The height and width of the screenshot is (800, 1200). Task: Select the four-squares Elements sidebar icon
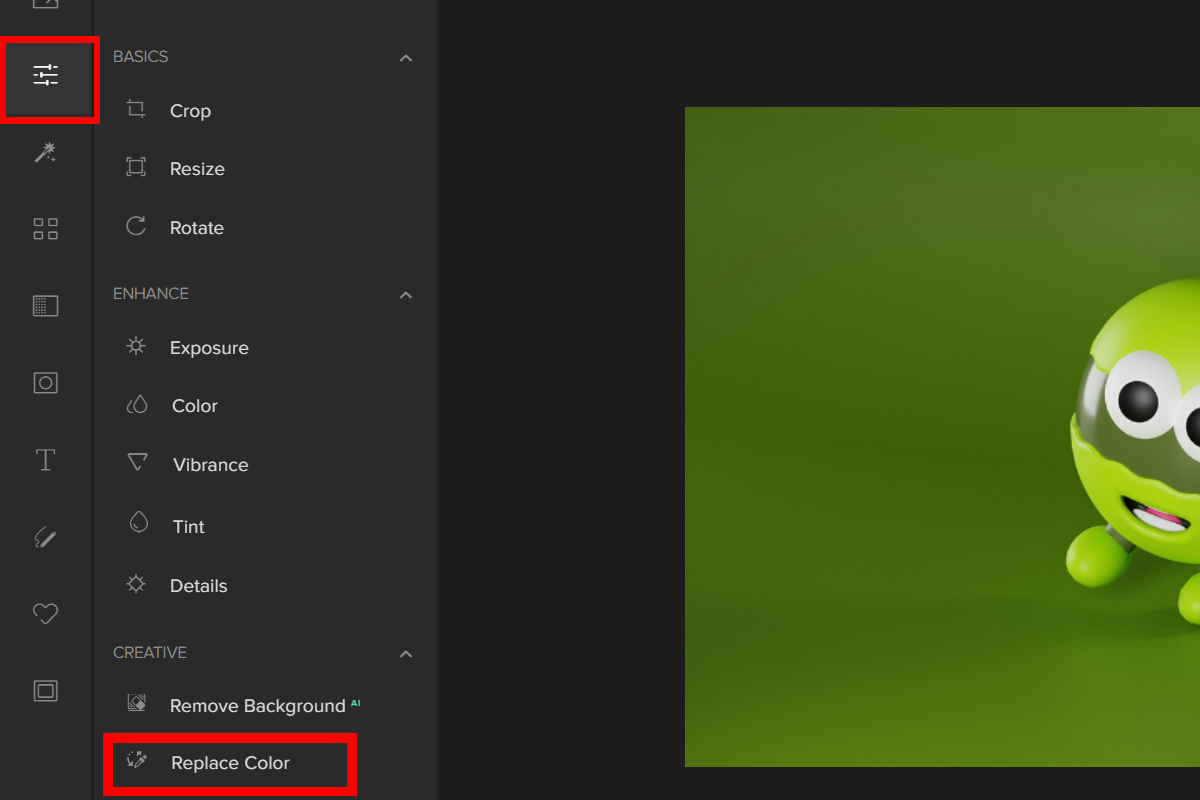pos(46,229)
